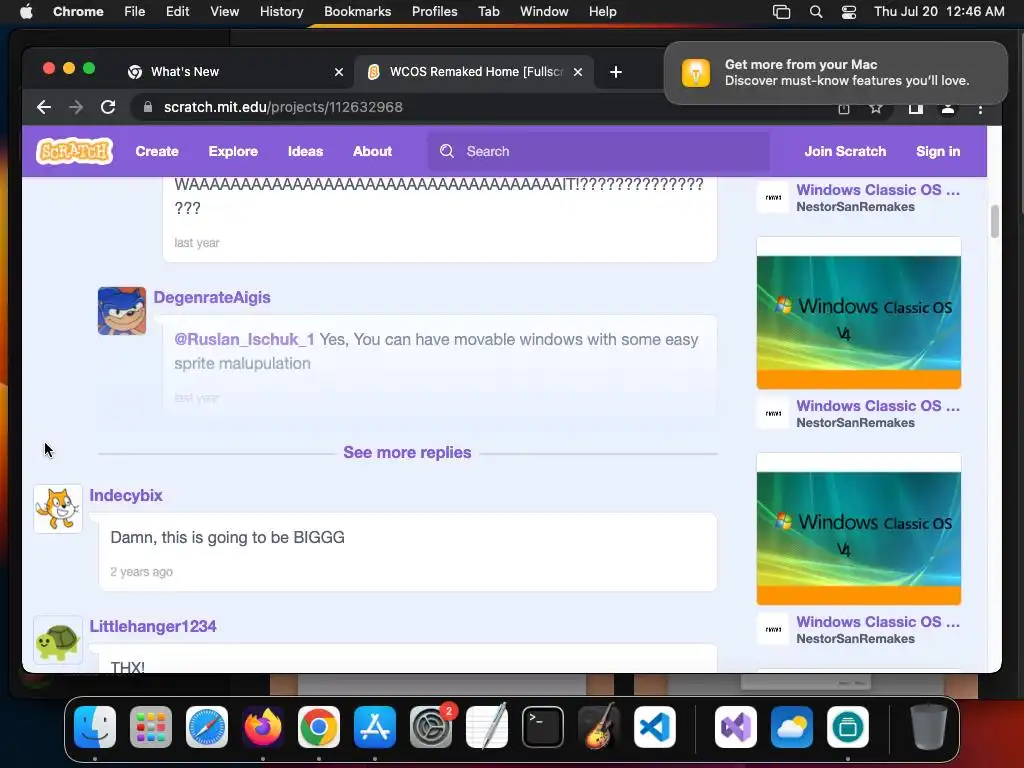The width and height of the screenshot is (1024, 768).
Task: Open the Indecybix username link
Action: click(126, 496)
